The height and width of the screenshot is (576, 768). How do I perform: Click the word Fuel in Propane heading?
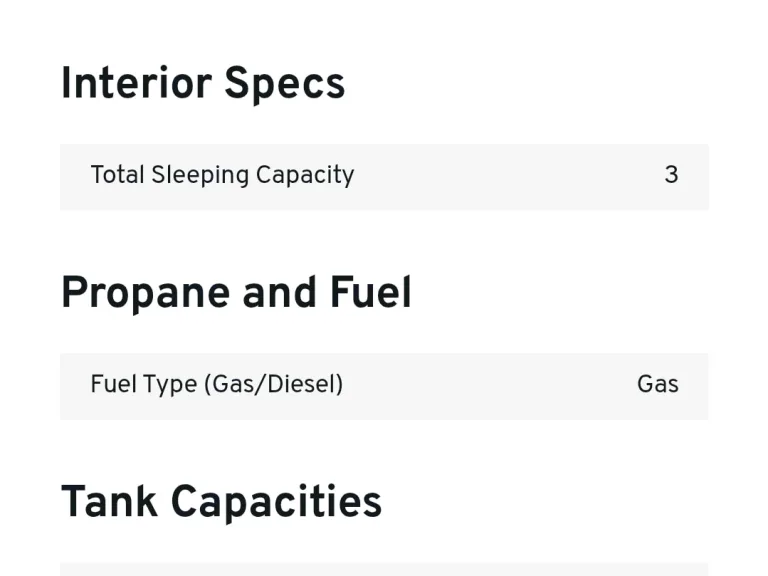coord(371,292)
